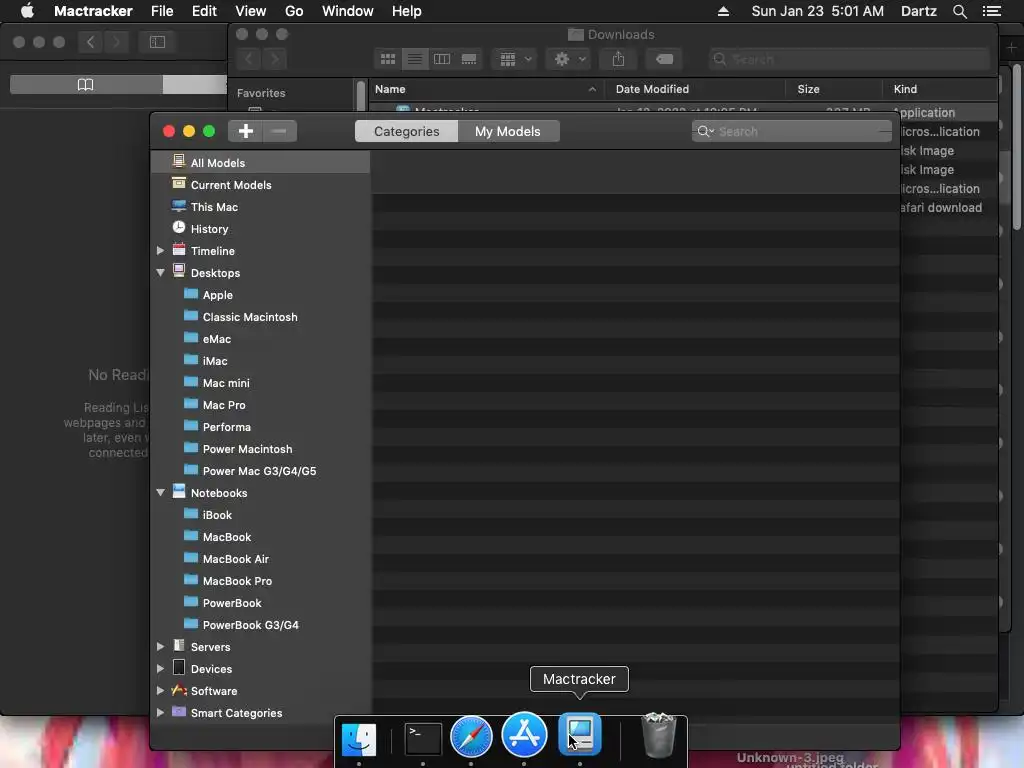Open the Help menu

[406, 11]
